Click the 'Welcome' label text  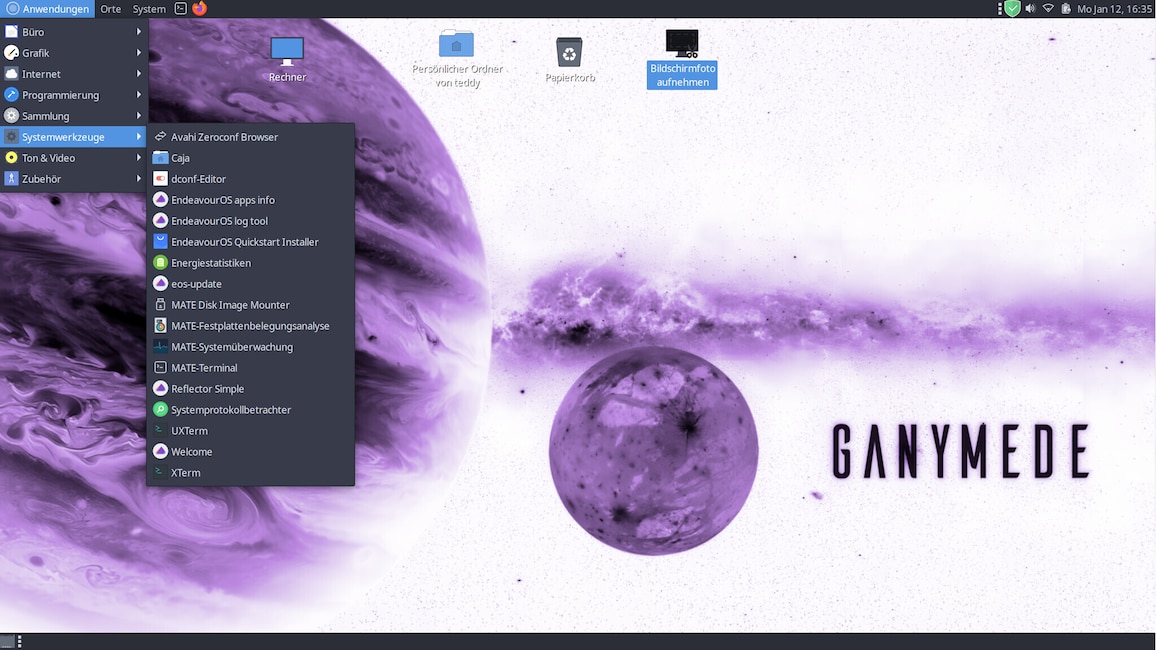tap(192, 452)
